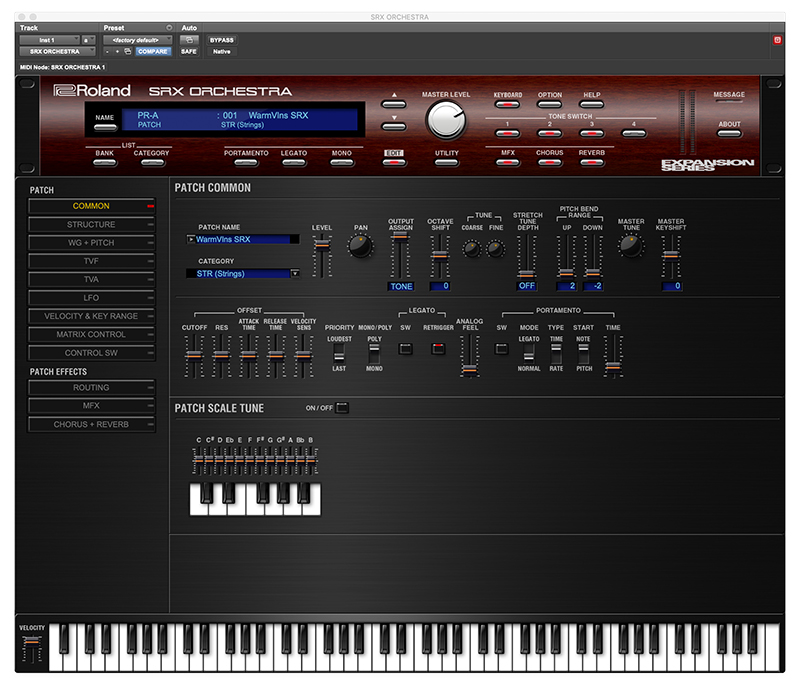Toggle Tone Switch 2

pos(549,133)
